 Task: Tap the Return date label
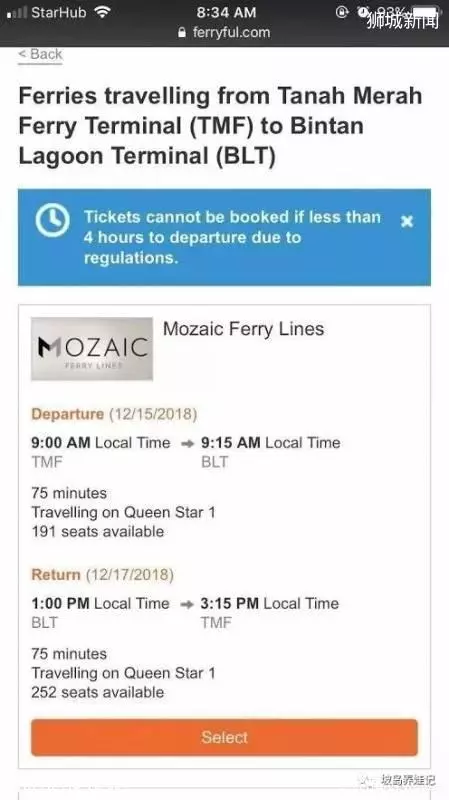tap(103, 575)
